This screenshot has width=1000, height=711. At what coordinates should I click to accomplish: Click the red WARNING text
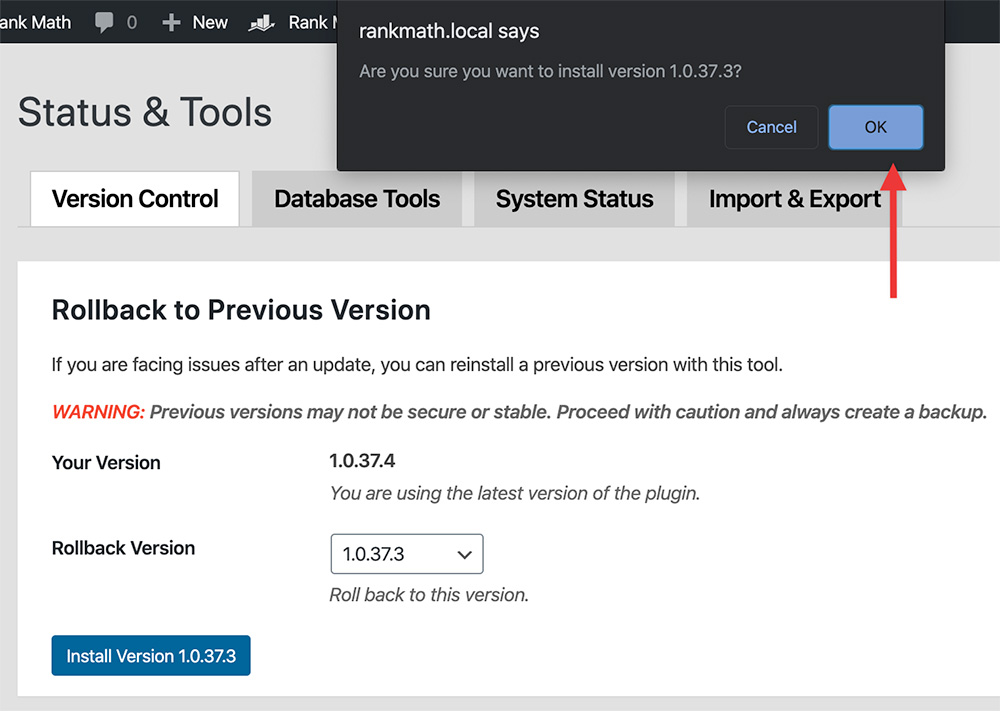click(x=98, y=412)
